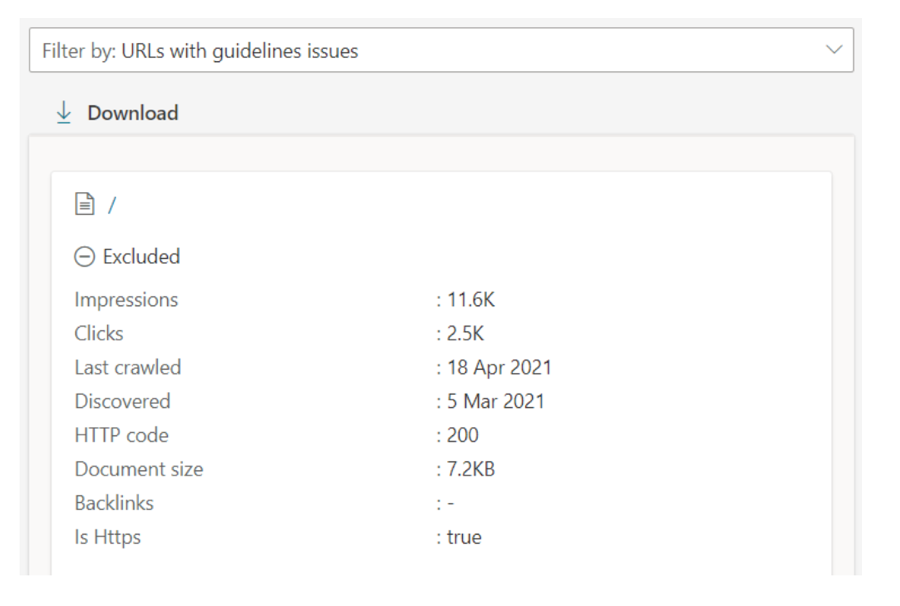Click the Download button label
Viewport: 900px width, 606px height.
point(132,113)
